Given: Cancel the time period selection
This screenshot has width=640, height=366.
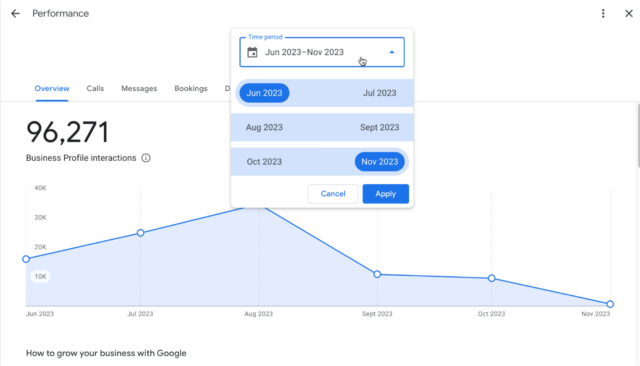Looking at the screenshot, I should 333,194.
